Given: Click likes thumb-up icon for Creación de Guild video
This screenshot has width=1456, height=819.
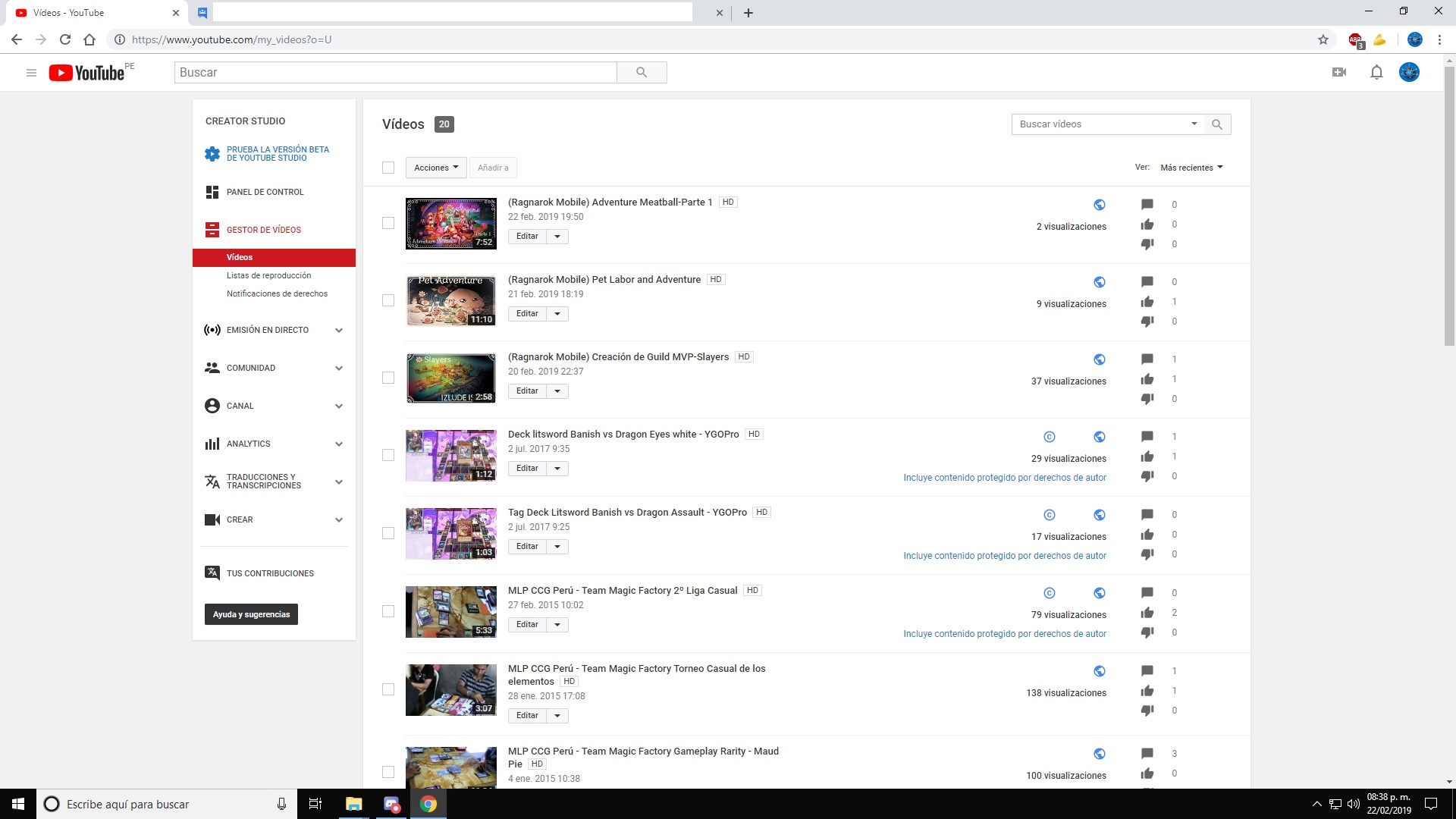Looking at the screenshot, I should click(x=1147, y=379).
